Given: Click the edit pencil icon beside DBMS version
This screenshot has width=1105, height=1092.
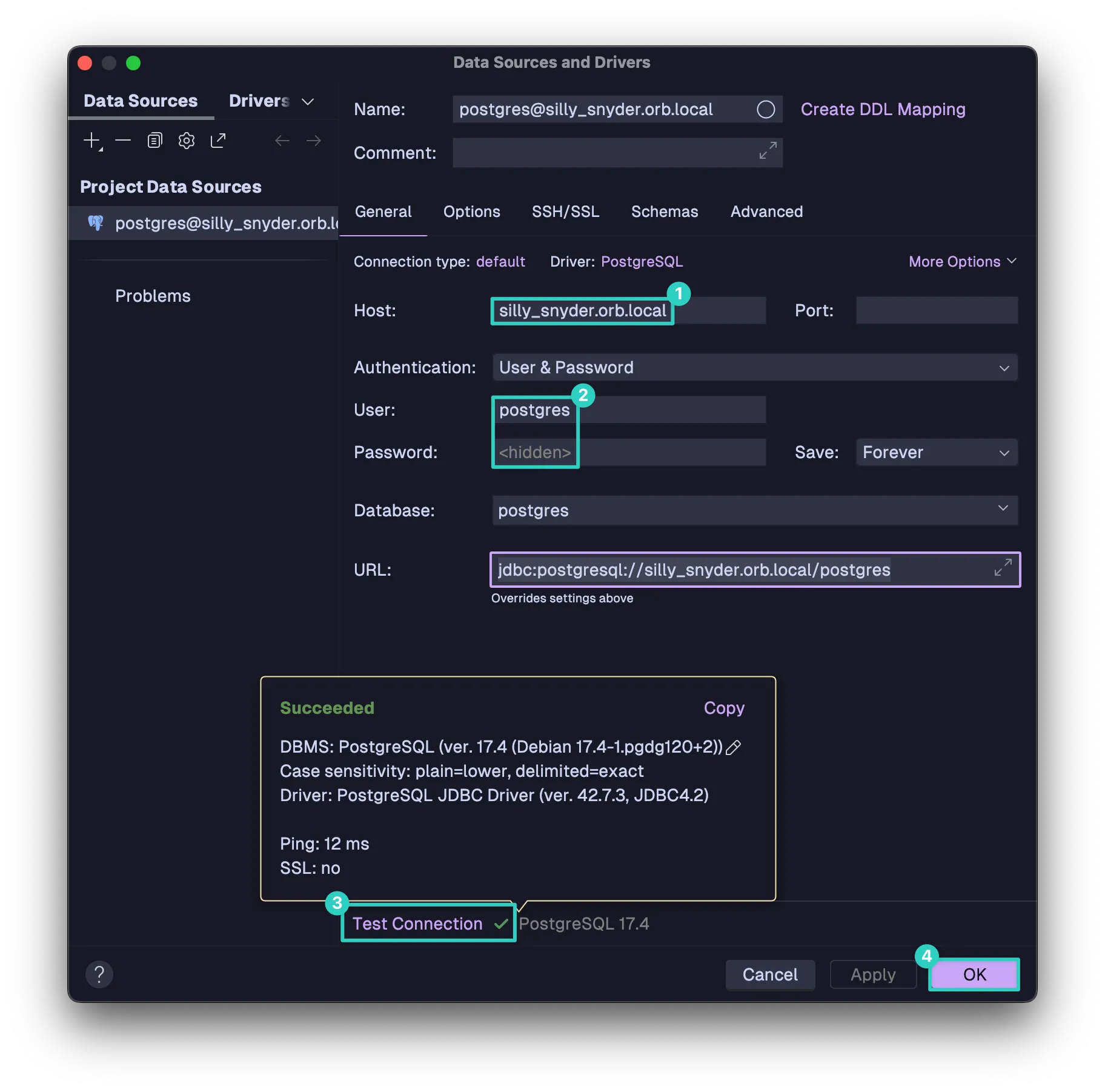Looking at the screenshot, I should pyautogui.click(x=734, y=747).
